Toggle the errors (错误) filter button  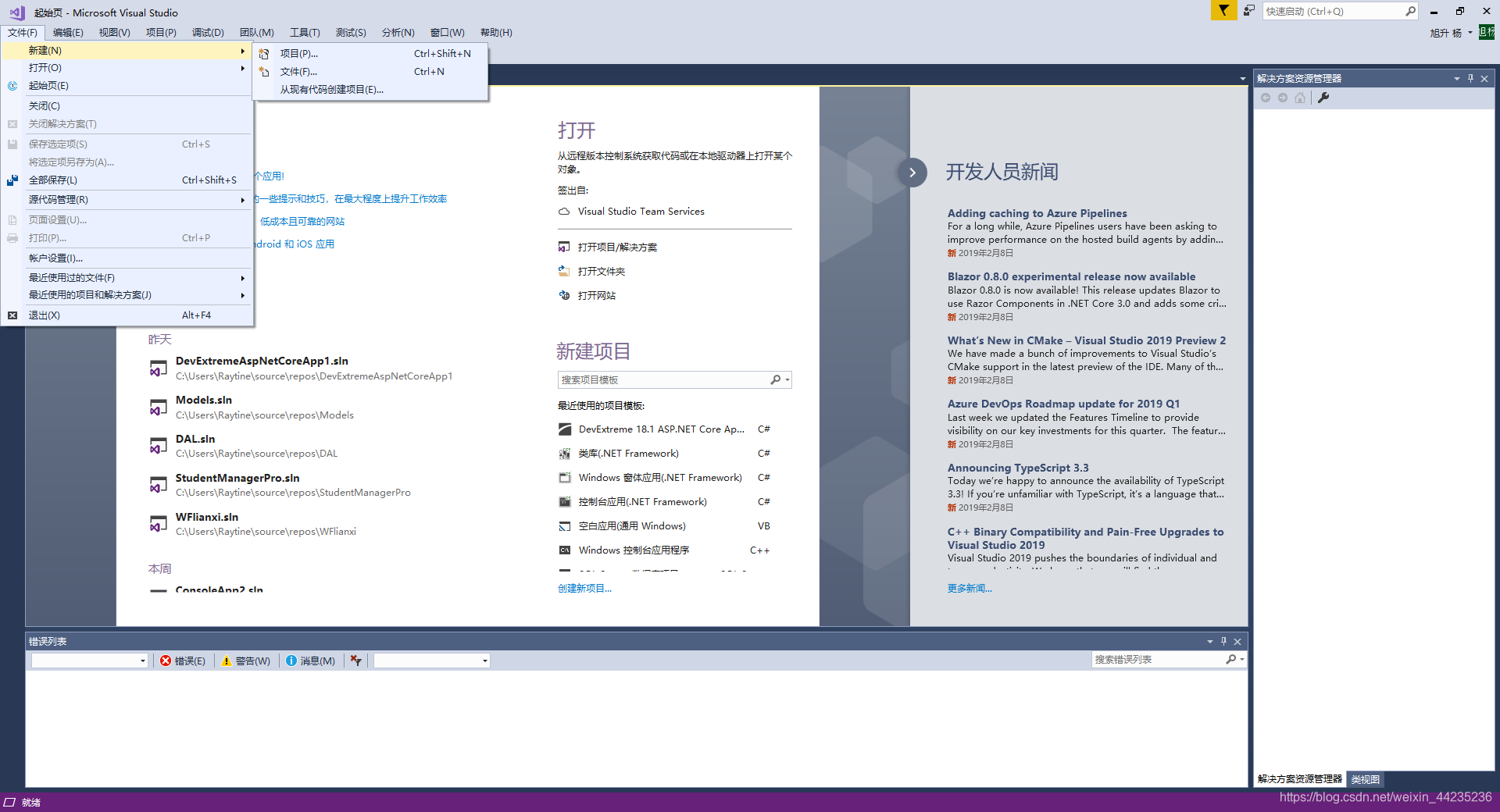(x=183, y=661)
